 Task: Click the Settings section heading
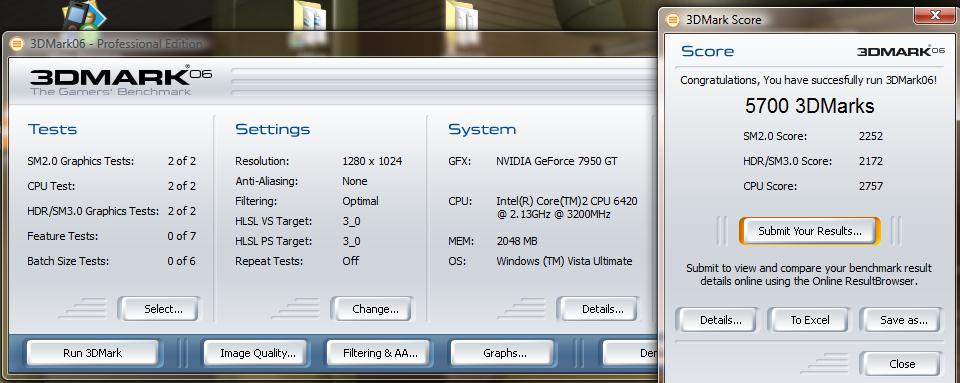click(272, 129)
